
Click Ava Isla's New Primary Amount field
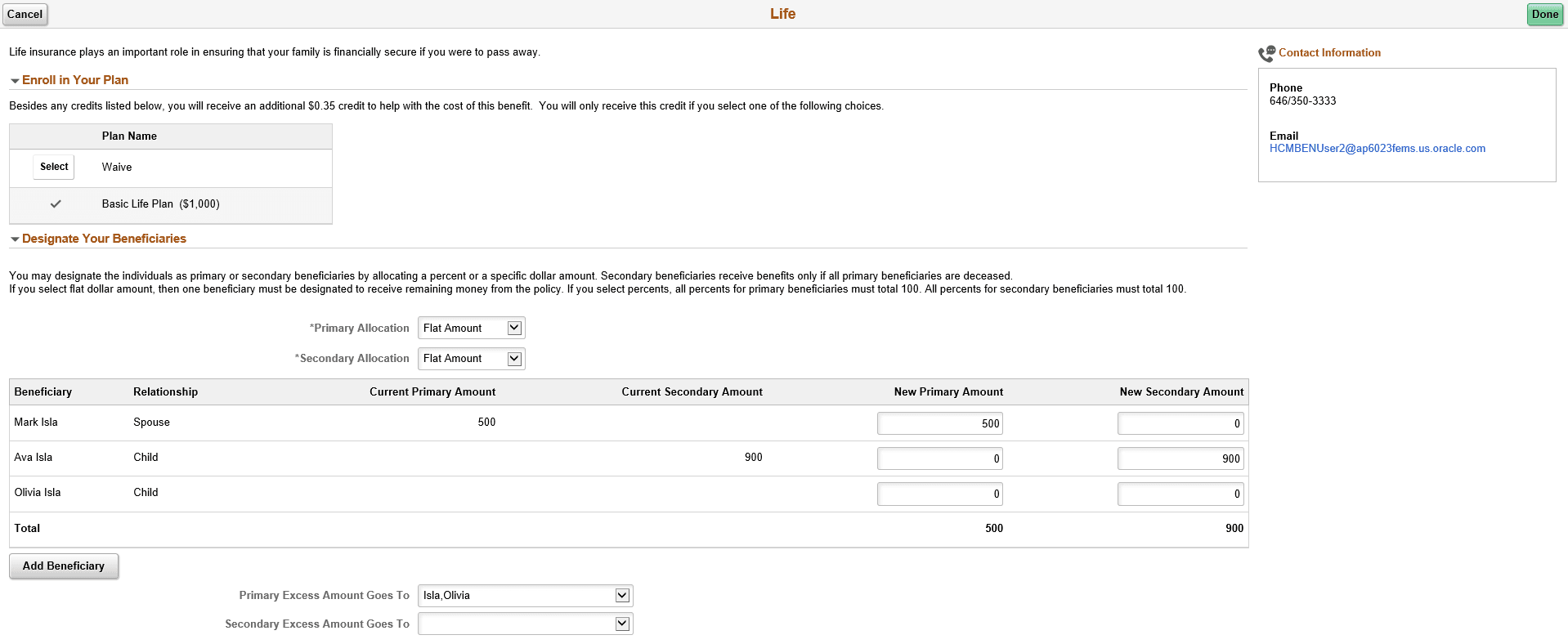(939, 458)
